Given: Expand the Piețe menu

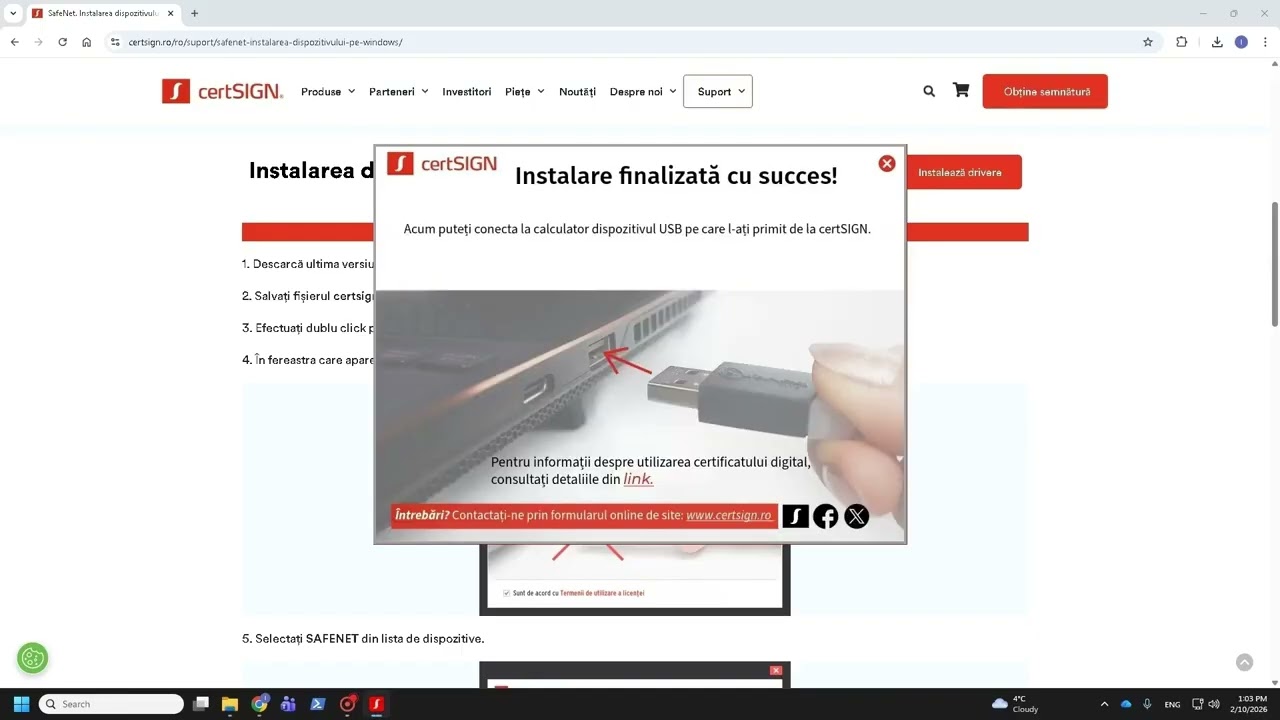Looking at the screenshot, I should point(525,91).
